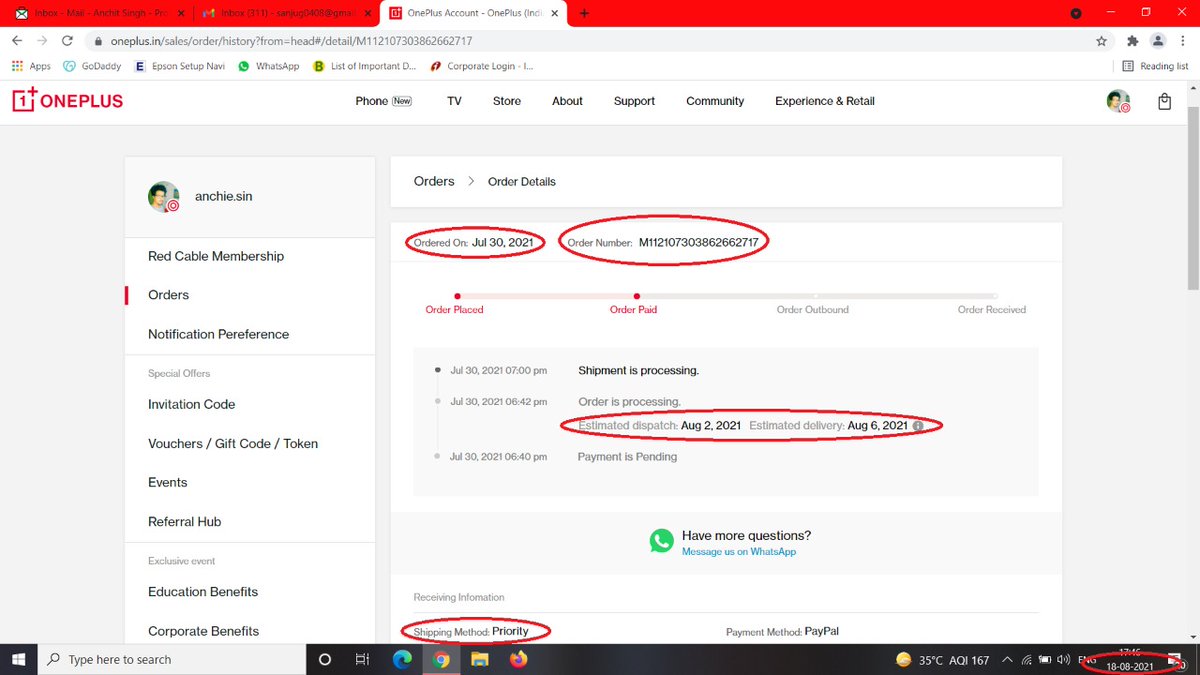Open the Reading list
The image size is (1200, 675).
click(1155, 66)
